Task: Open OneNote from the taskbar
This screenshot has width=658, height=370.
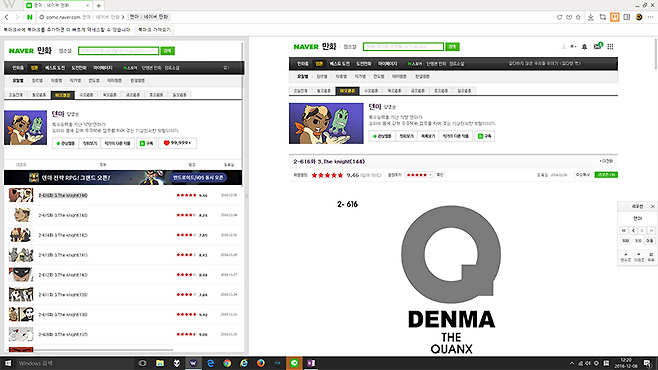Action: [311, 363]
